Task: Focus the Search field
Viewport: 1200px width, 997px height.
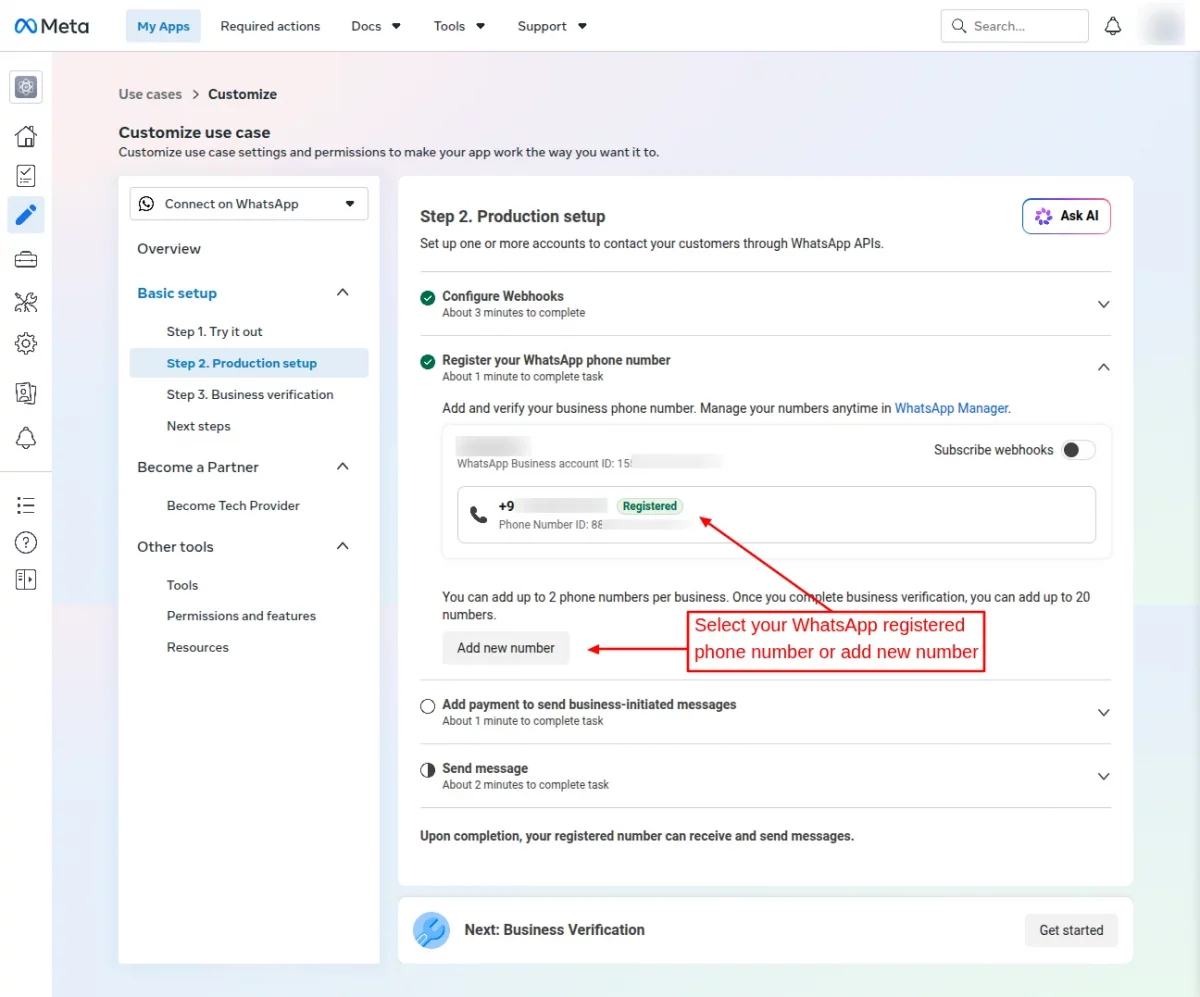Action: pyautogui.click(x=1014, y=26)
